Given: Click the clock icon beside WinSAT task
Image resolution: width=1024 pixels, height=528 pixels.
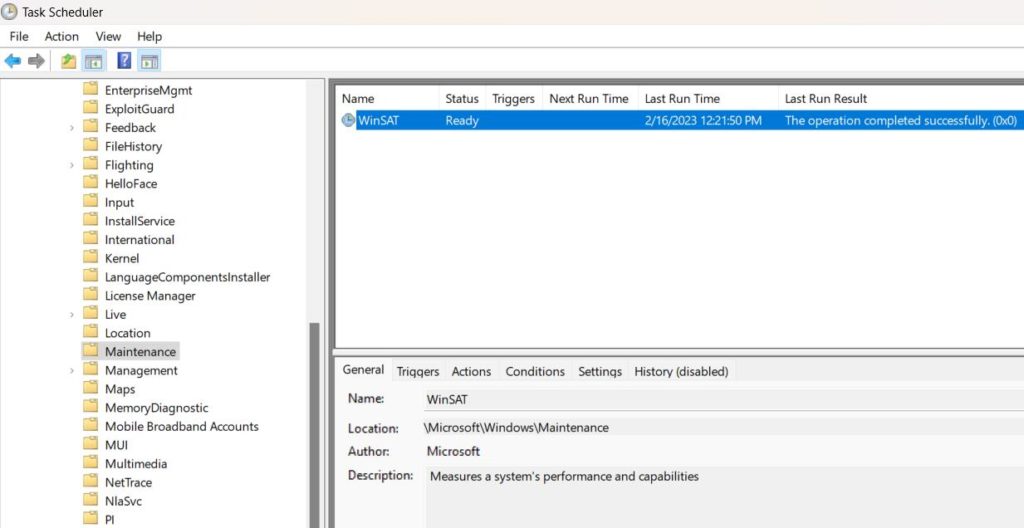Looking at the screenshot, I should tap(348, 120).
